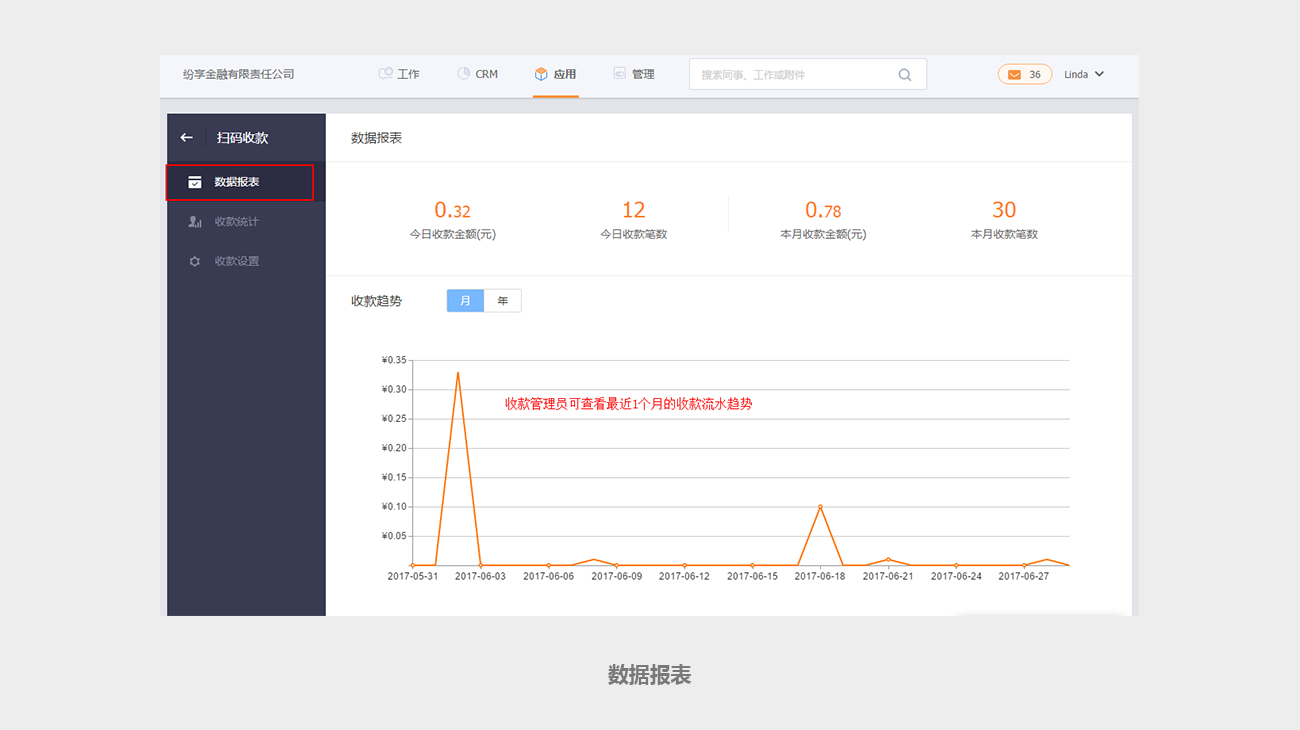Open the 管理 navigation tab
This screenshot has width=1300, height=730.
[634, 74]
